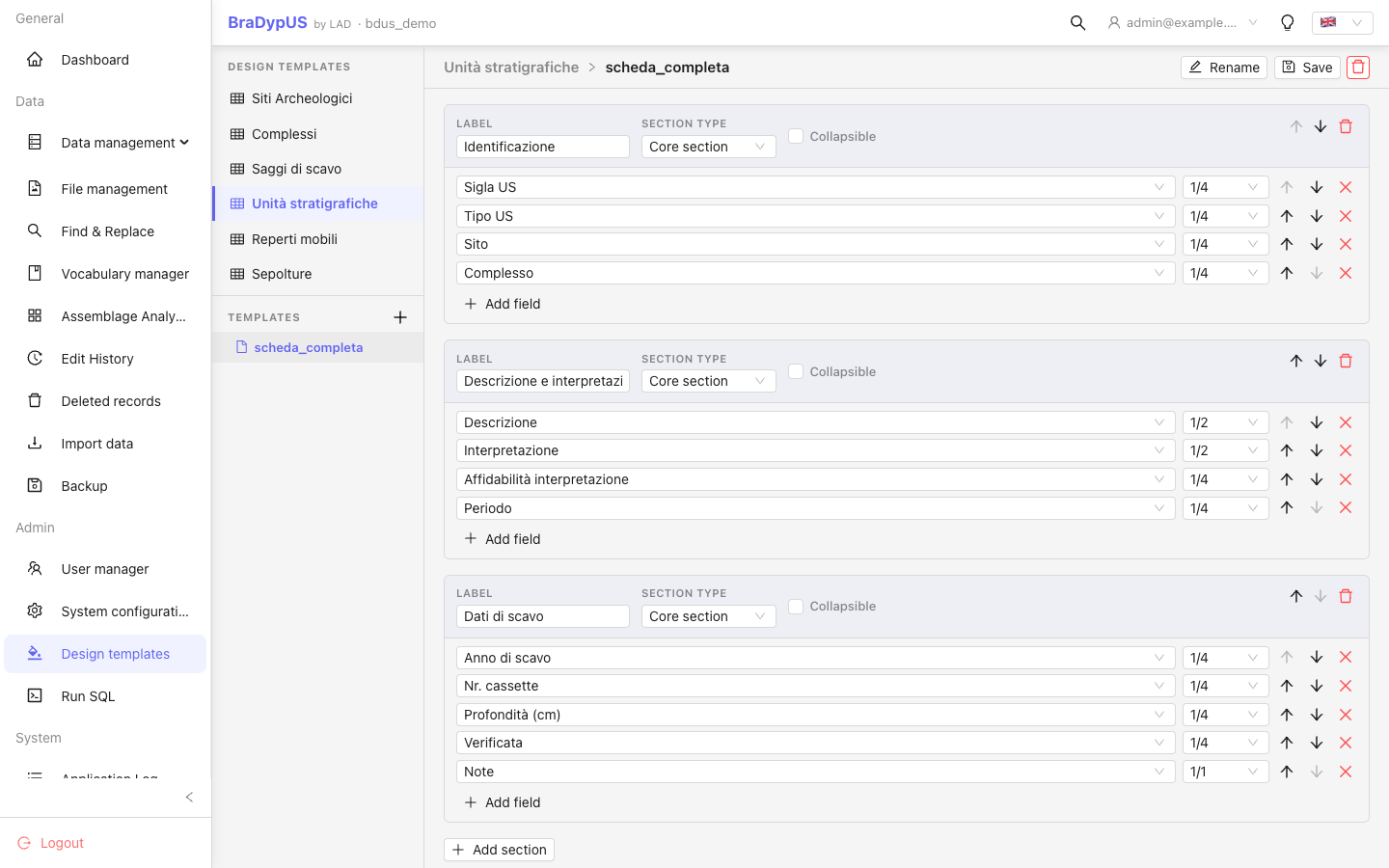This screenshot has height=868, width=1389.
Task: Select the scheda_completa template in list
Action: [x=318, y=347]
